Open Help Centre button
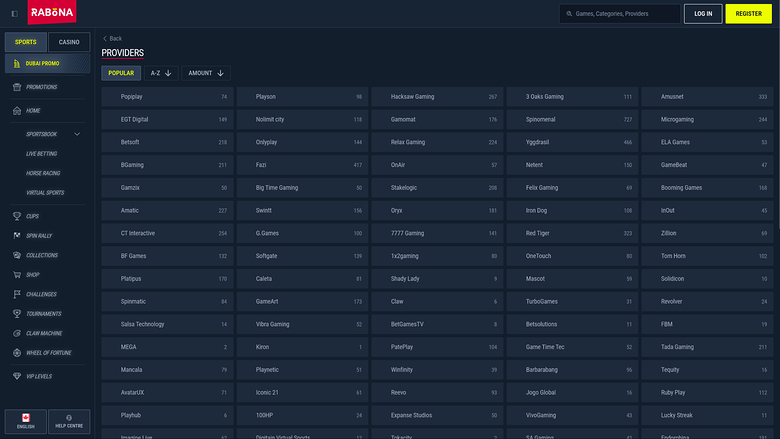 coord(69,421)
